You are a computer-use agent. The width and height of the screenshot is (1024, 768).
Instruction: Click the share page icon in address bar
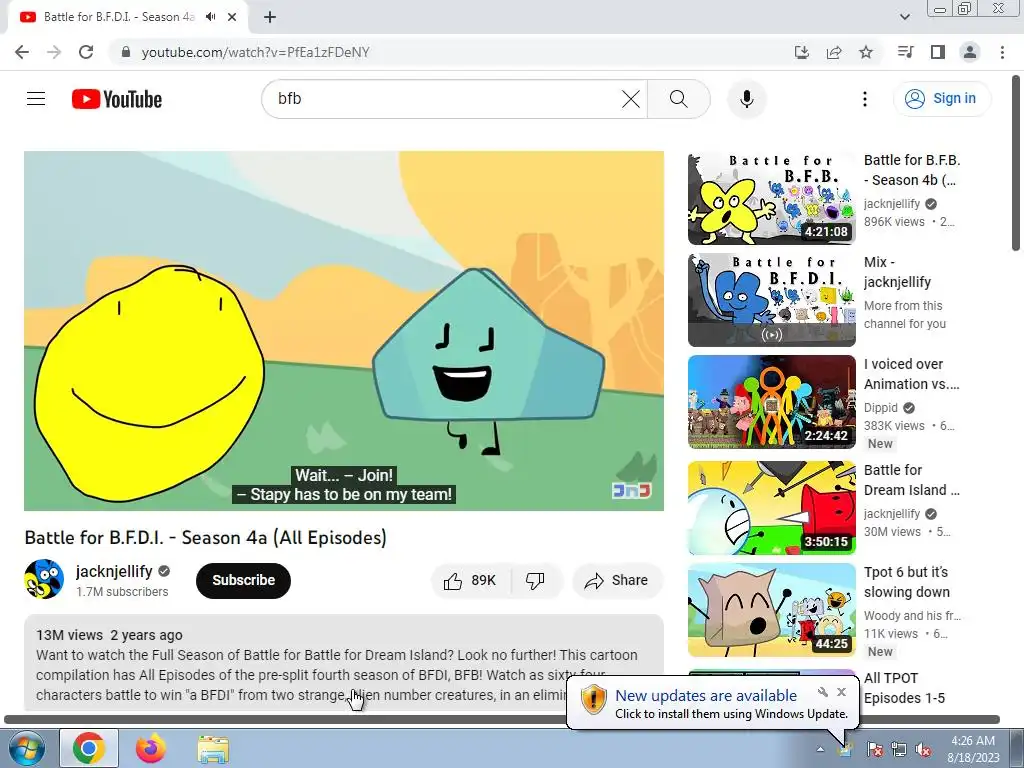[x=834, y=52]
